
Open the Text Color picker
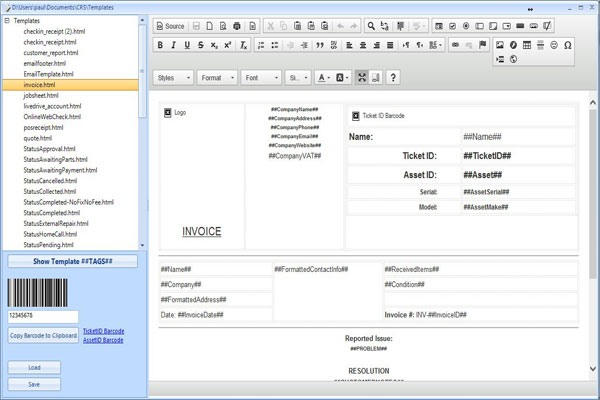[324, 78]
